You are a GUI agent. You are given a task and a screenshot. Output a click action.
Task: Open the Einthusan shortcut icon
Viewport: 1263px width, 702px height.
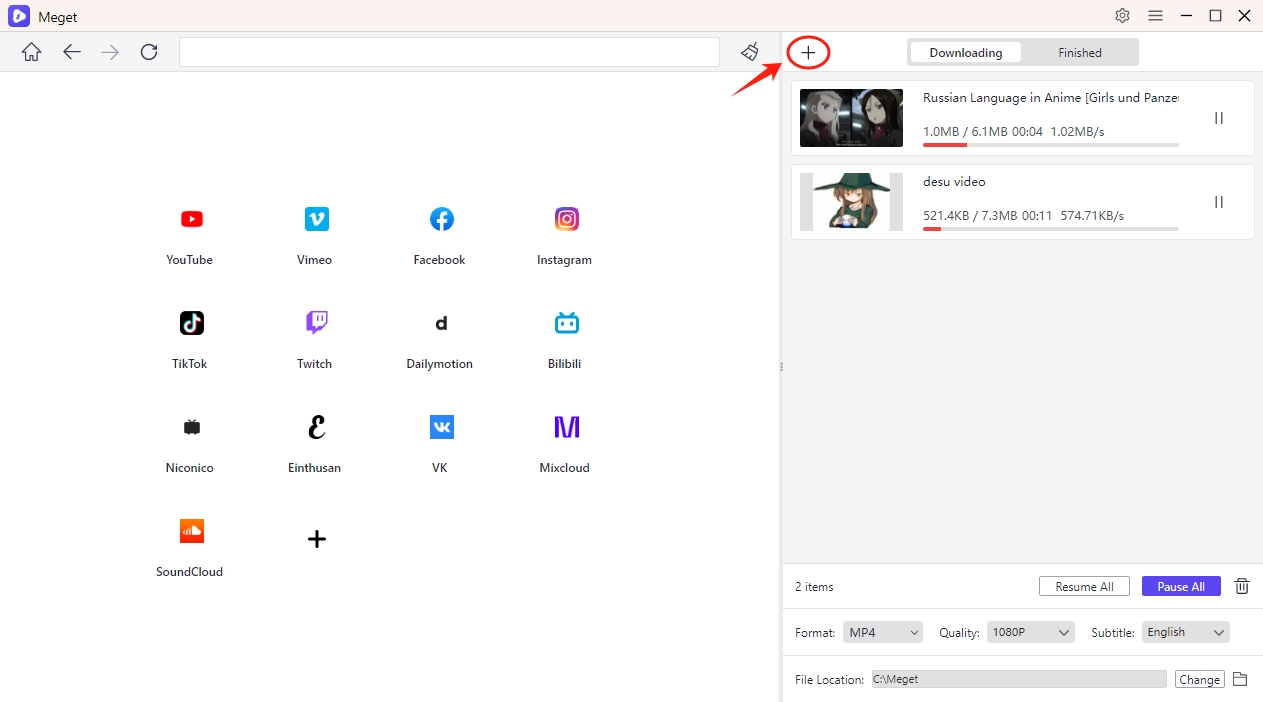click(316, 427)
